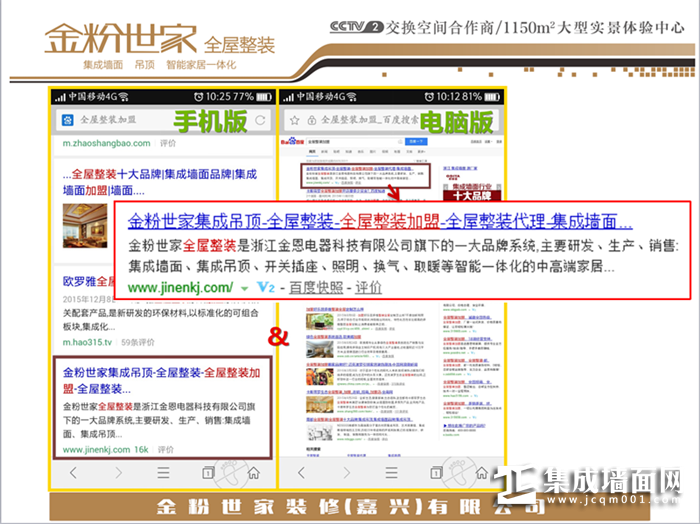Click the blue Baidu search button in right phone
This screenshot has width=700, height=524.
pos(416,141)
